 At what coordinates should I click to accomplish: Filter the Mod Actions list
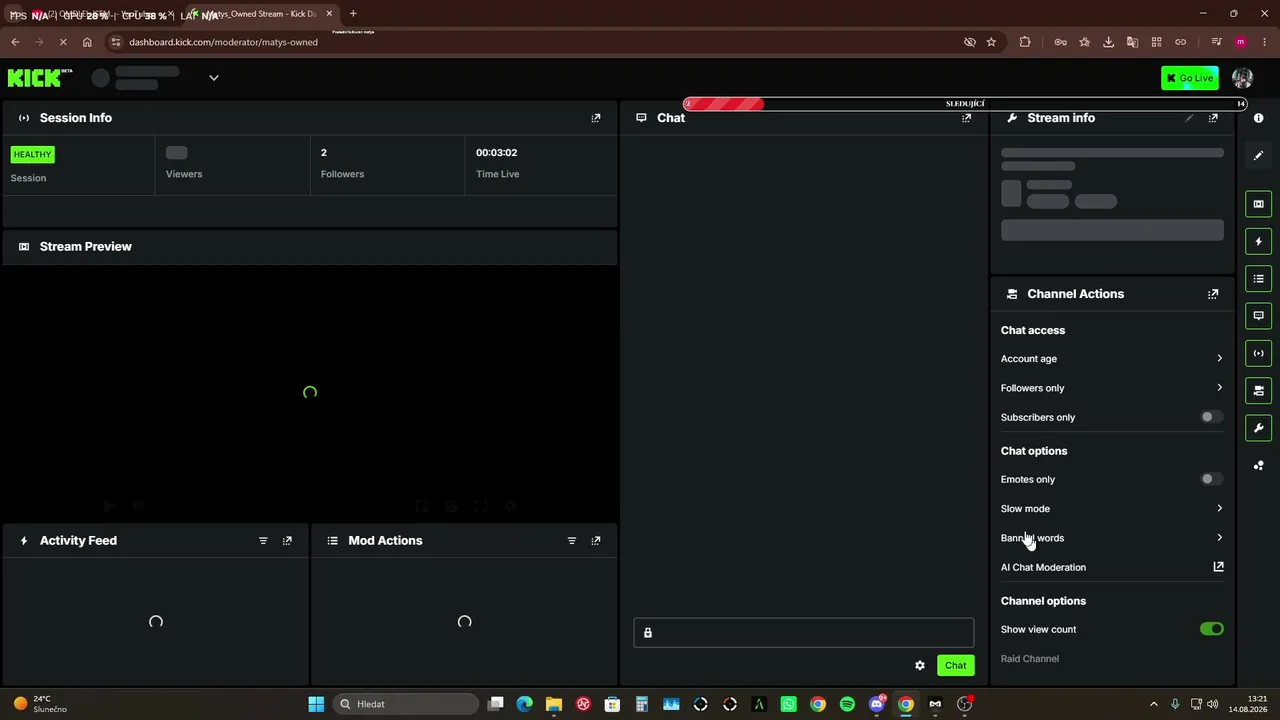pos(572,541)
